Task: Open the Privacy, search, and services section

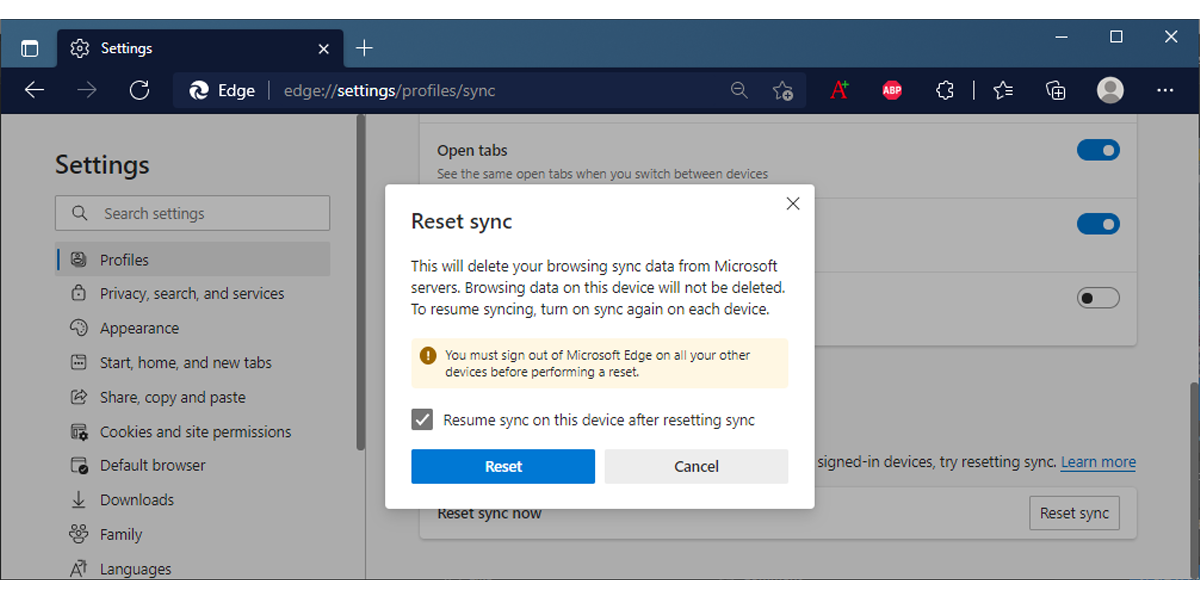Action: (191, 294)
